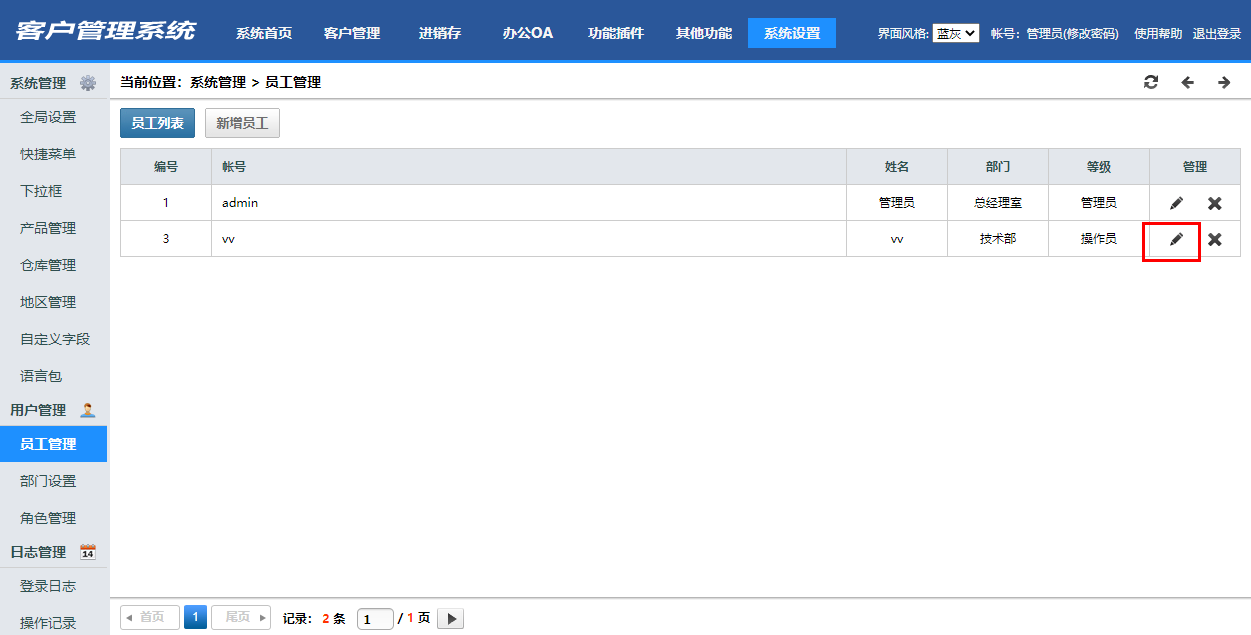
Task: Open the 进销存 top menu
Action: (x=440, y=33)
